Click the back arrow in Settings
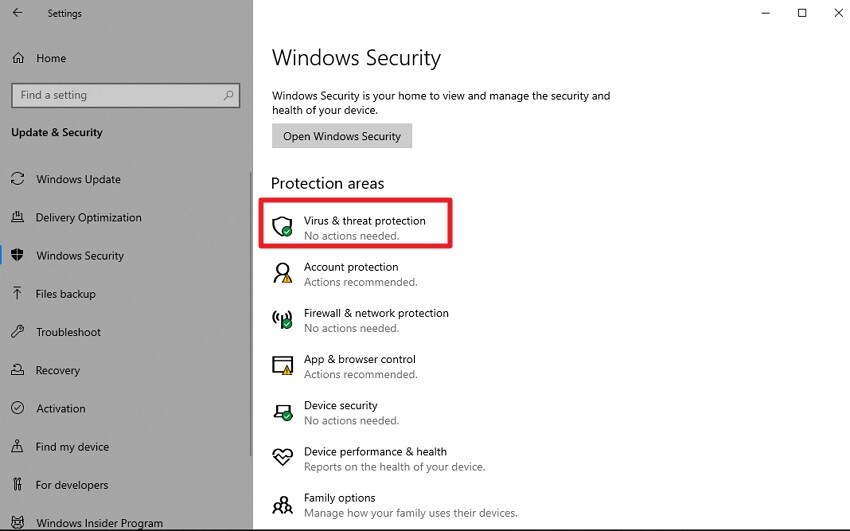The width and height of the screenshot is (850, 531). click(x=17, y=12)
